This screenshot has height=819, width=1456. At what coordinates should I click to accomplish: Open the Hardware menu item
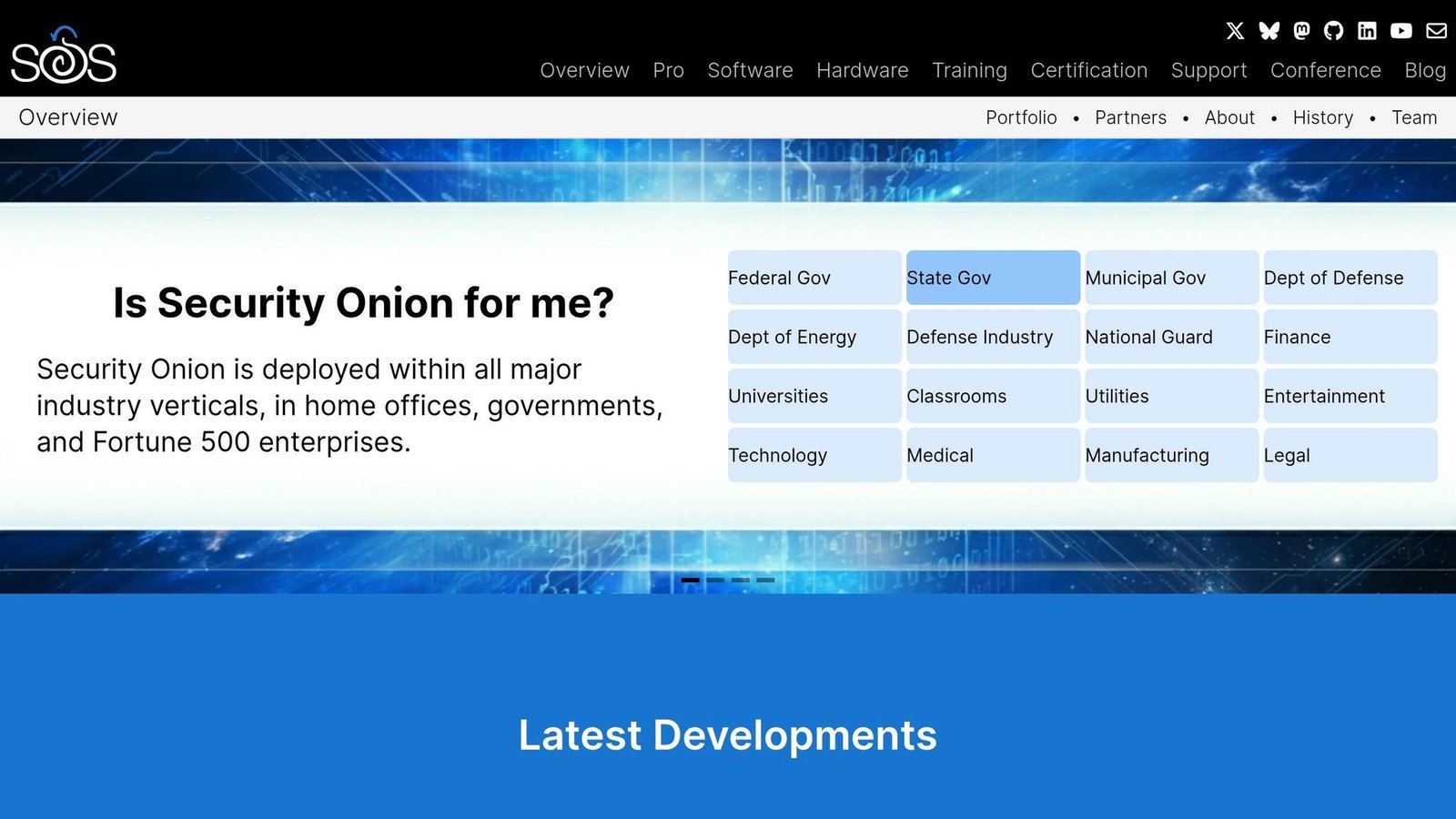(863, 70)
